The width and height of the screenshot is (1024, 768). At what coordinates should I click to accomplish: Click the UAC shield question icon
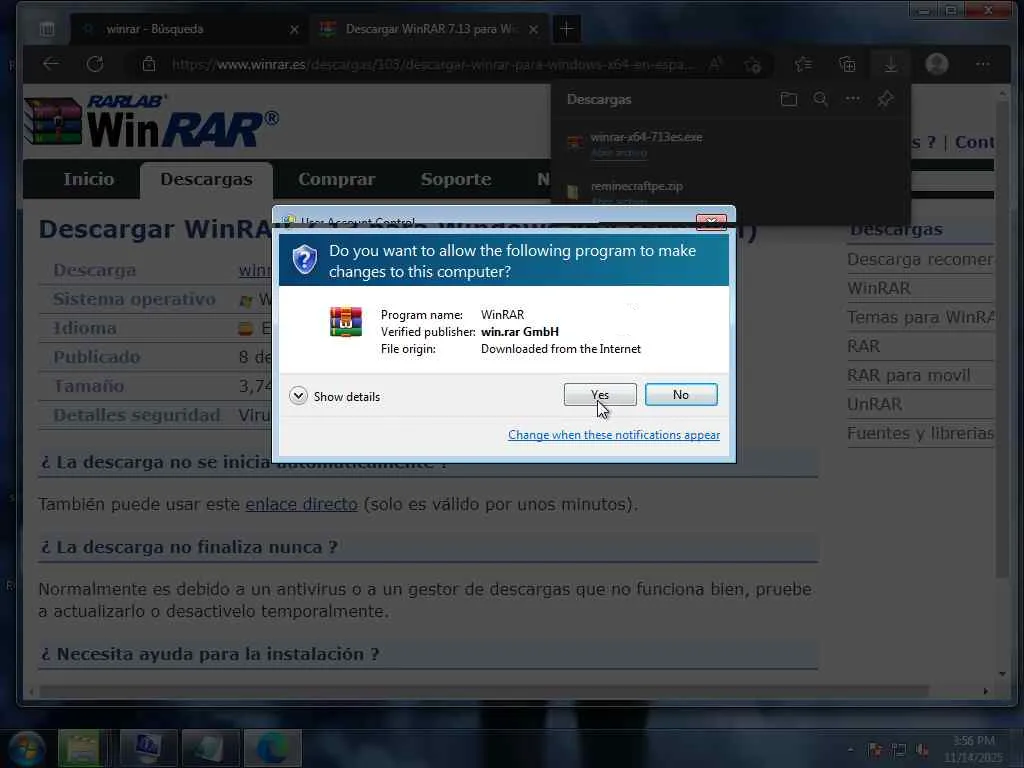pyautogui.click(x=304, y=260)
